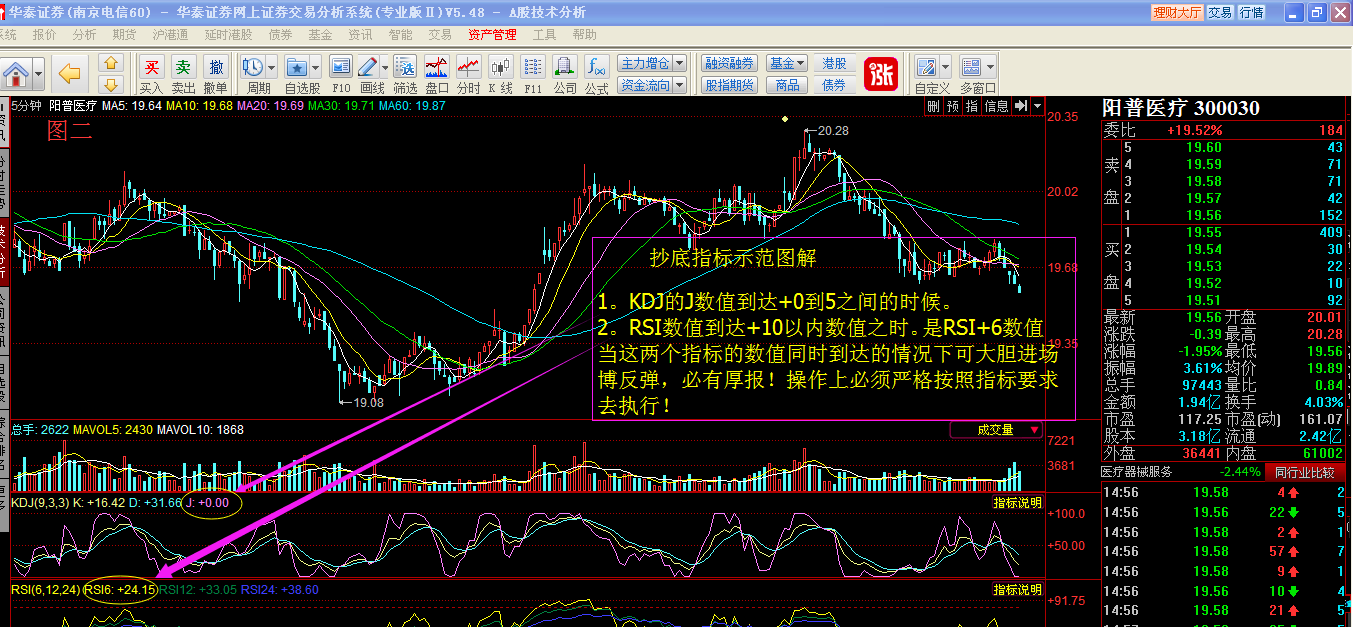Toggle the 信息 info button
Screen dimensions: 1353x627
tap(996, 105)
